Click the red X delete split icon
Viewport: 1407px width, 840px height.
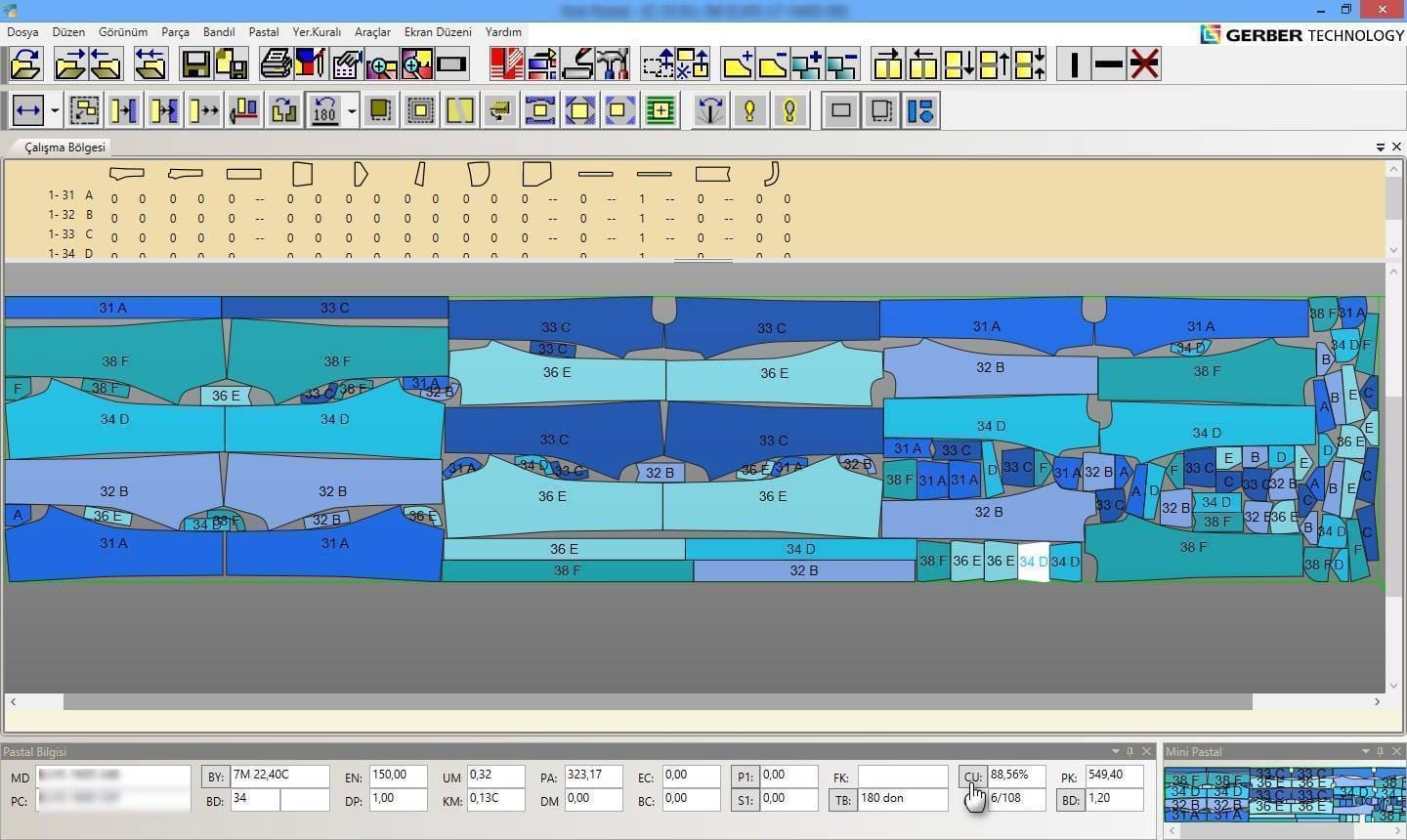click(x=1144, y=64)
